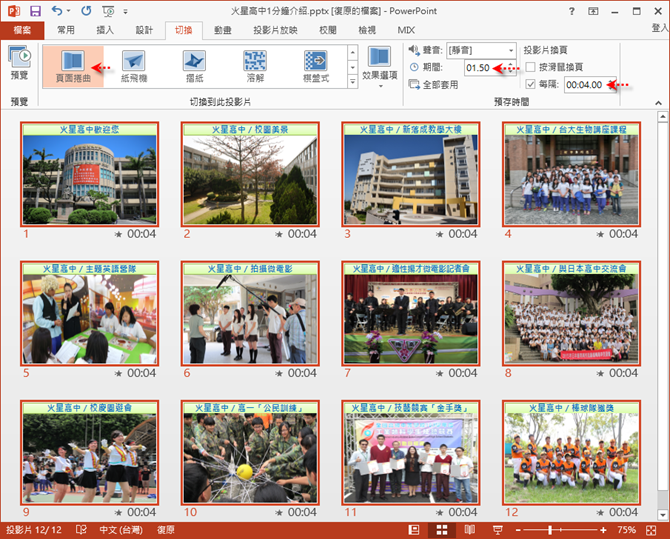Click 復原 recovered indicator in status bar
The image size is (670, 539).
(166, 530)
